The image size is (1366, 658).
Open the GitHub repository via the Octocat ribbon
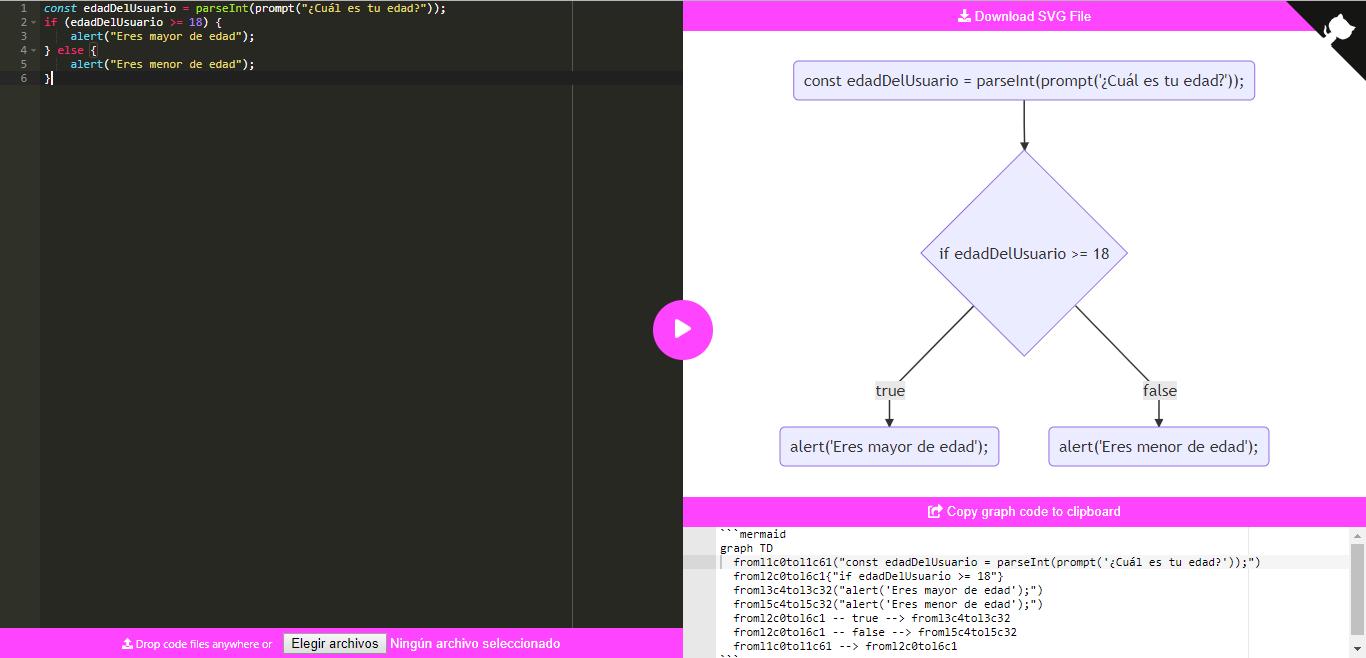click(1340, 28)
